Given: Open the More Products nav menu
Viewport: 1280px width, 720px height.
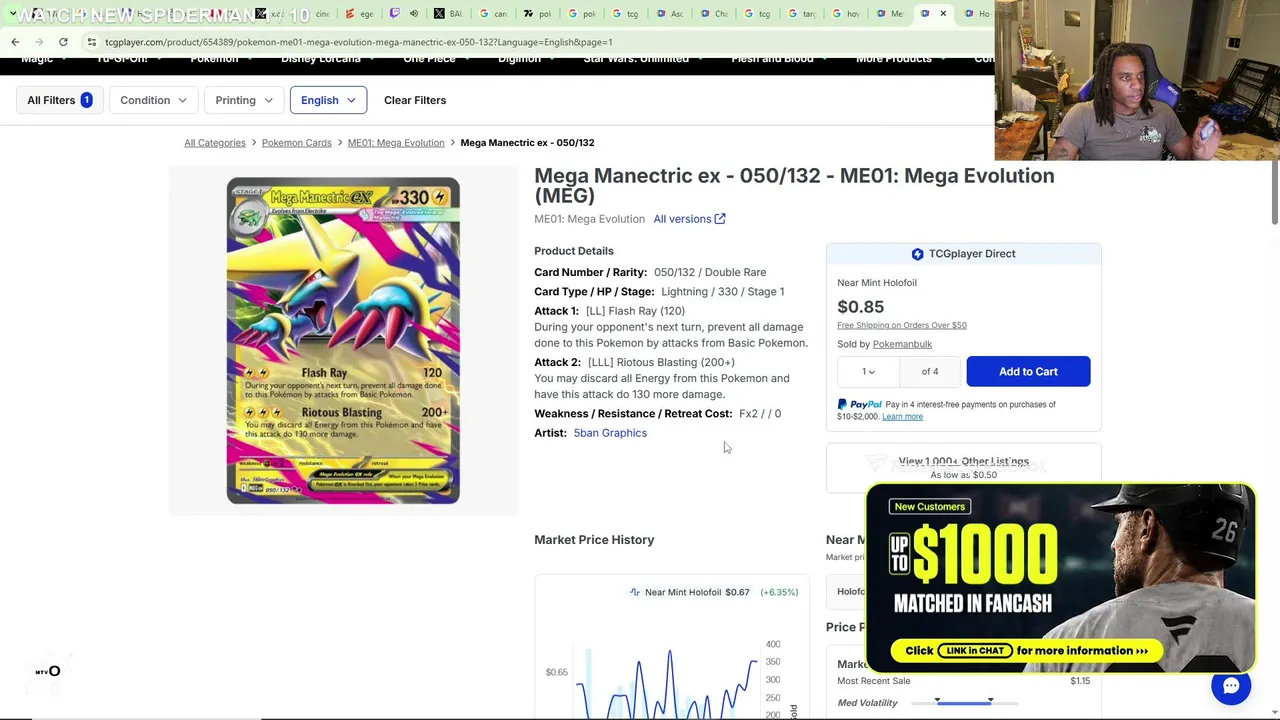Looking at the screenshot, I should (899, 59).
